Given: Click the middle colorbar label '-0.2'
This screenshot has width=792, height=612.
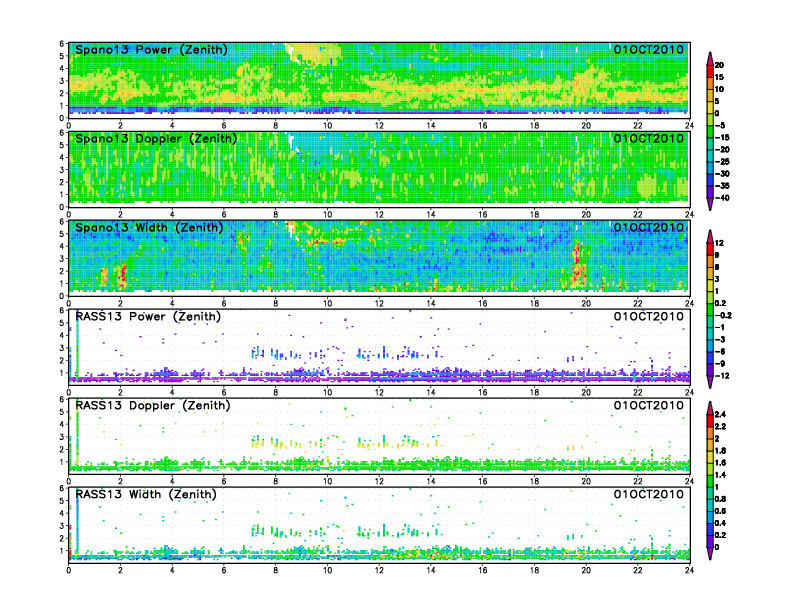Looking at the screenshot, I should click(723, 316).
